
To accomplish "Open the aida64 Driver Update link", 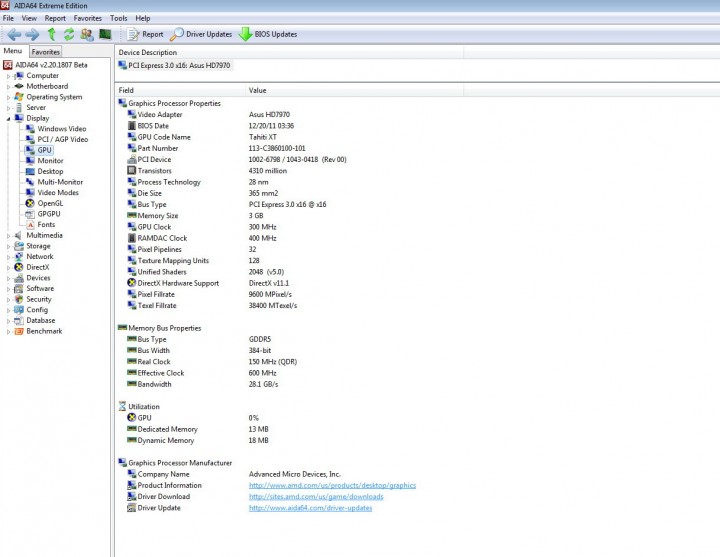I will (x=310, y=508).
